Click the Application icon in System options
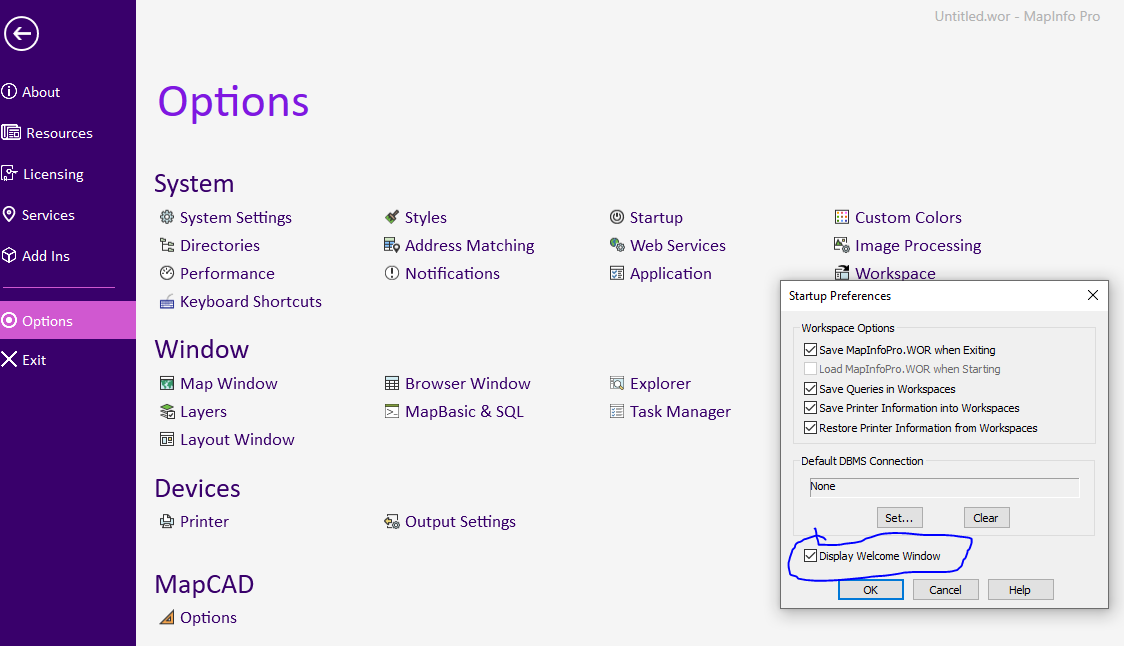The height and width of the screenshot is (646, 1124). click(x=616, y=273)
